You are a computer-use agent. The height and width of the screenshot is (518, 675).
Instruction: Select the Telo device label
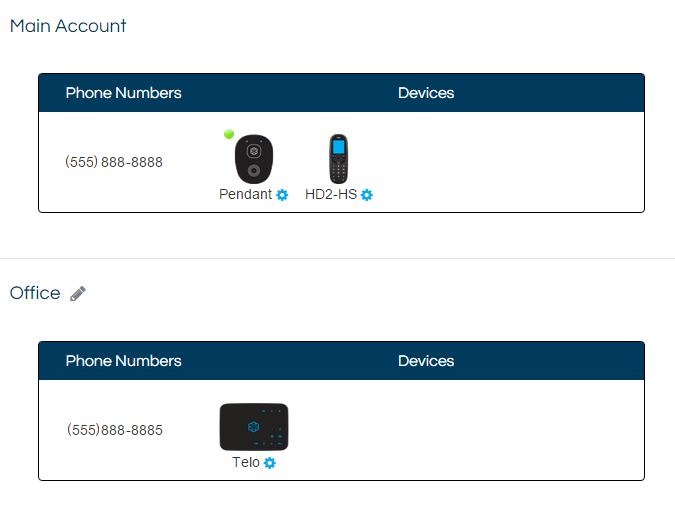(246, 462)
